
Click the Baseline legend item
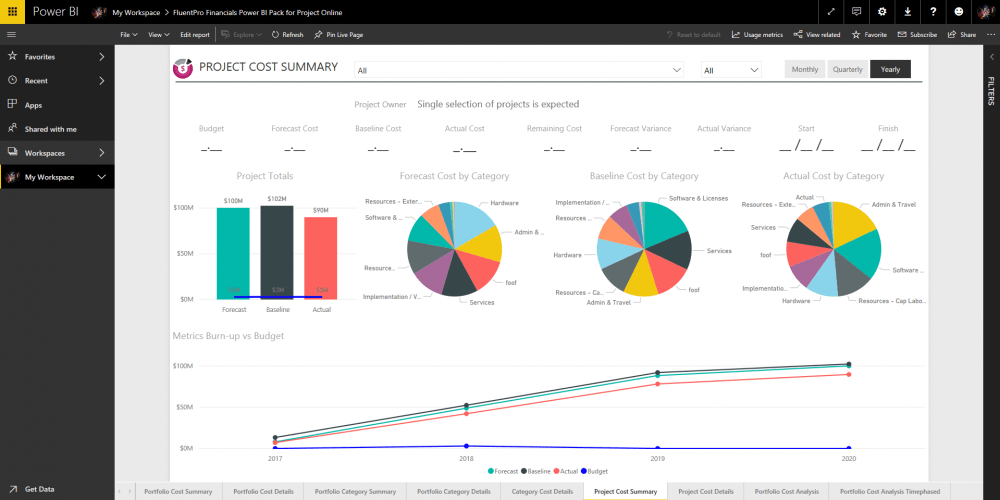pos(536,471)
